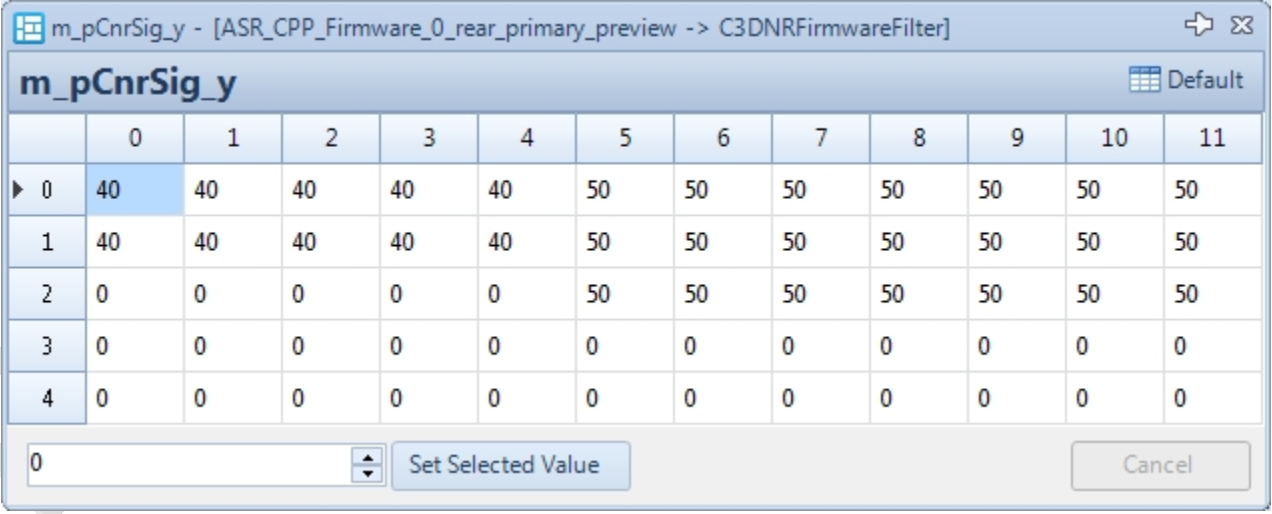Select row header 4

click(x=46, y=398)
